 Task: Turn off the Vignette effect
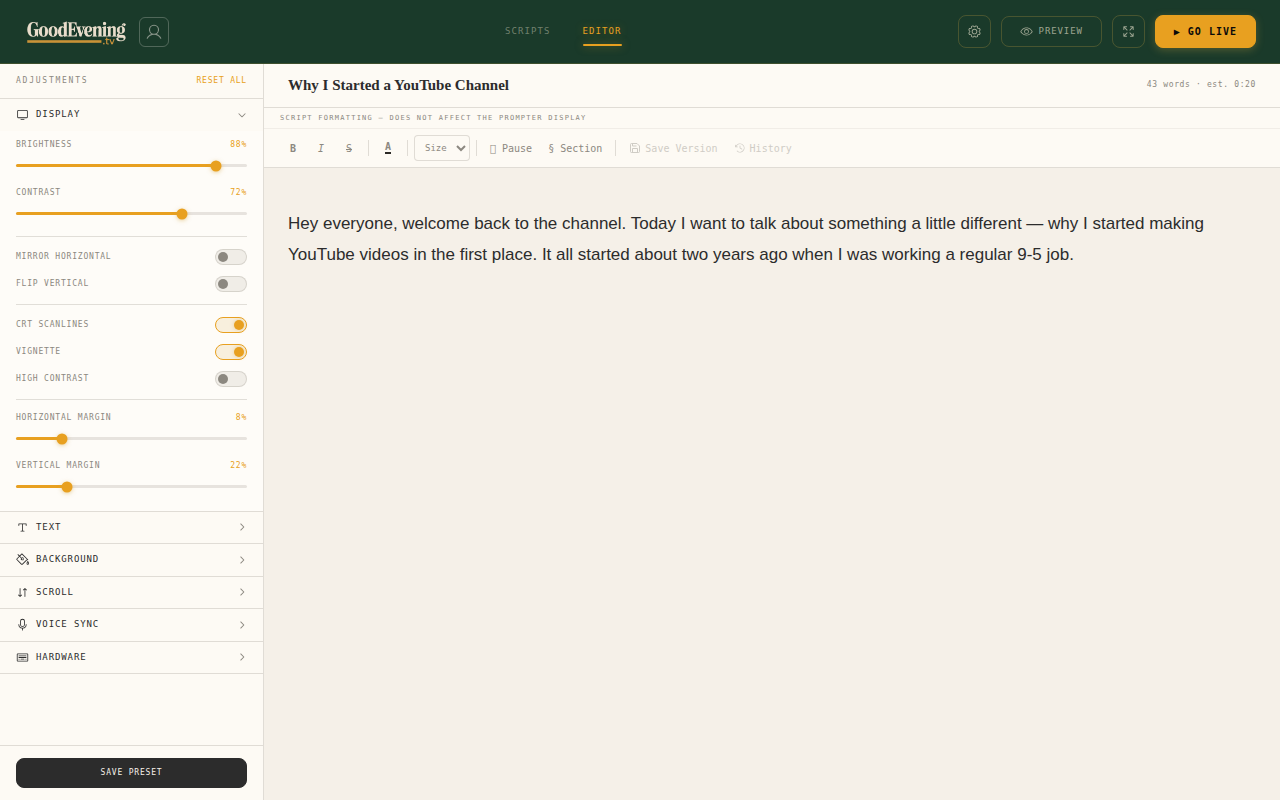(x=231, y=351)
